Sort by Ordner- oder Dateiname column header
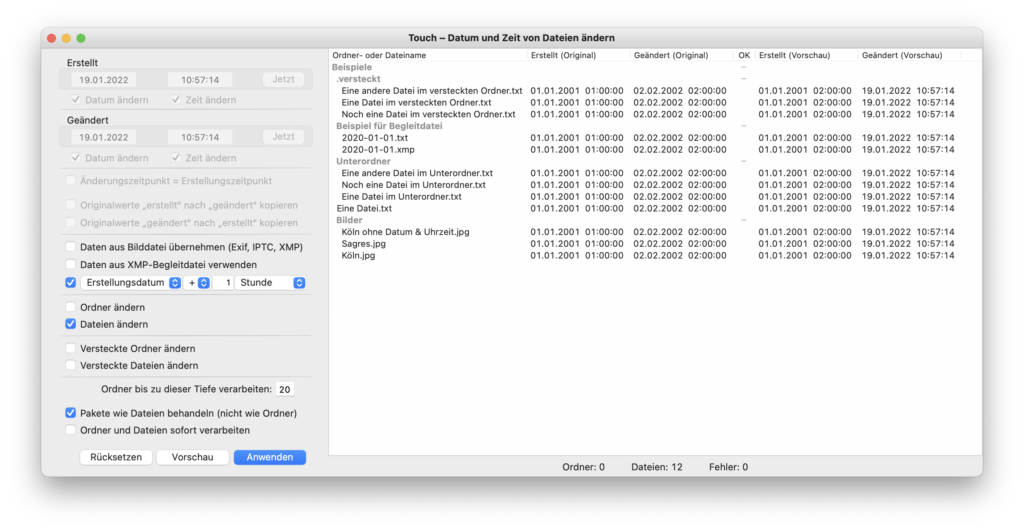 tap(428, 56)
